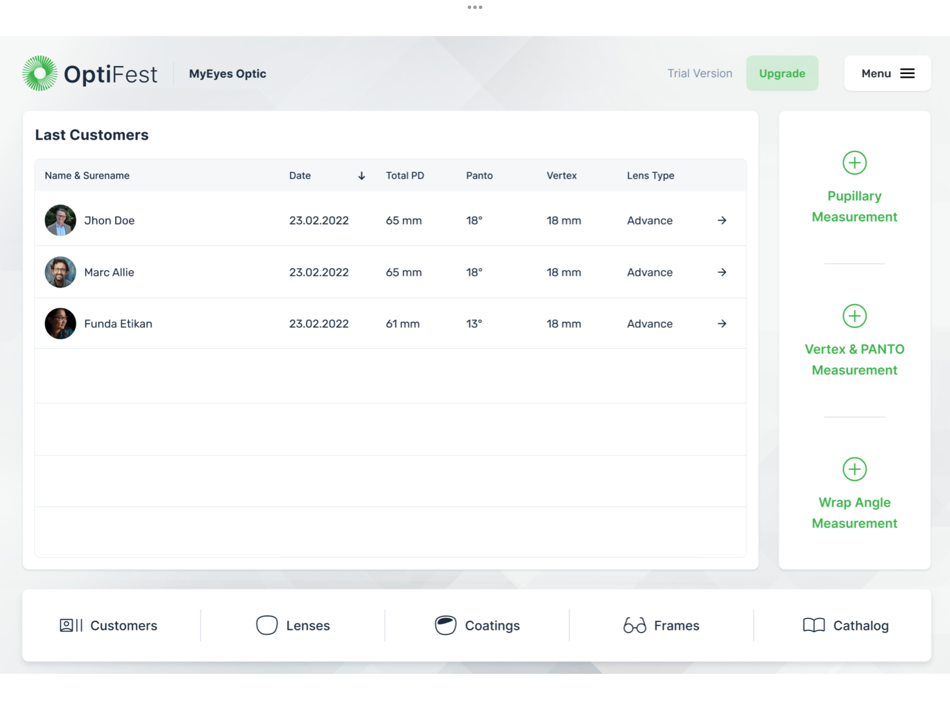Switch to the Lenses tab

coord(293,625)
